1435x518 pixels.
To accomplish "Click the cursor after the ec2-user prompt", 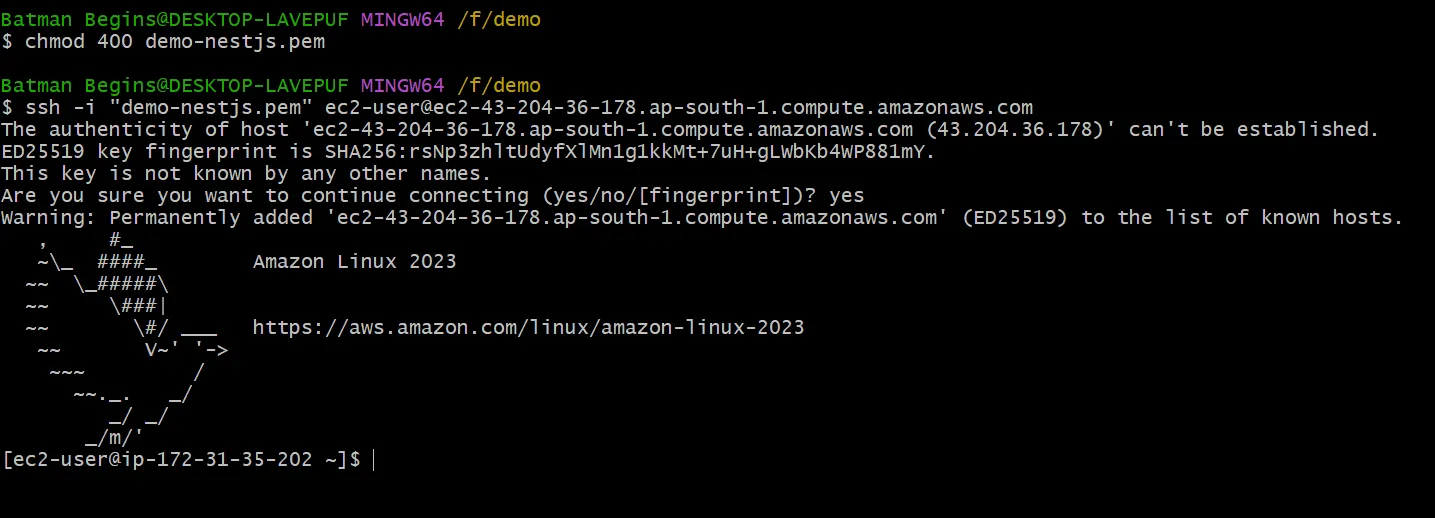I will [x=374, y=460].
